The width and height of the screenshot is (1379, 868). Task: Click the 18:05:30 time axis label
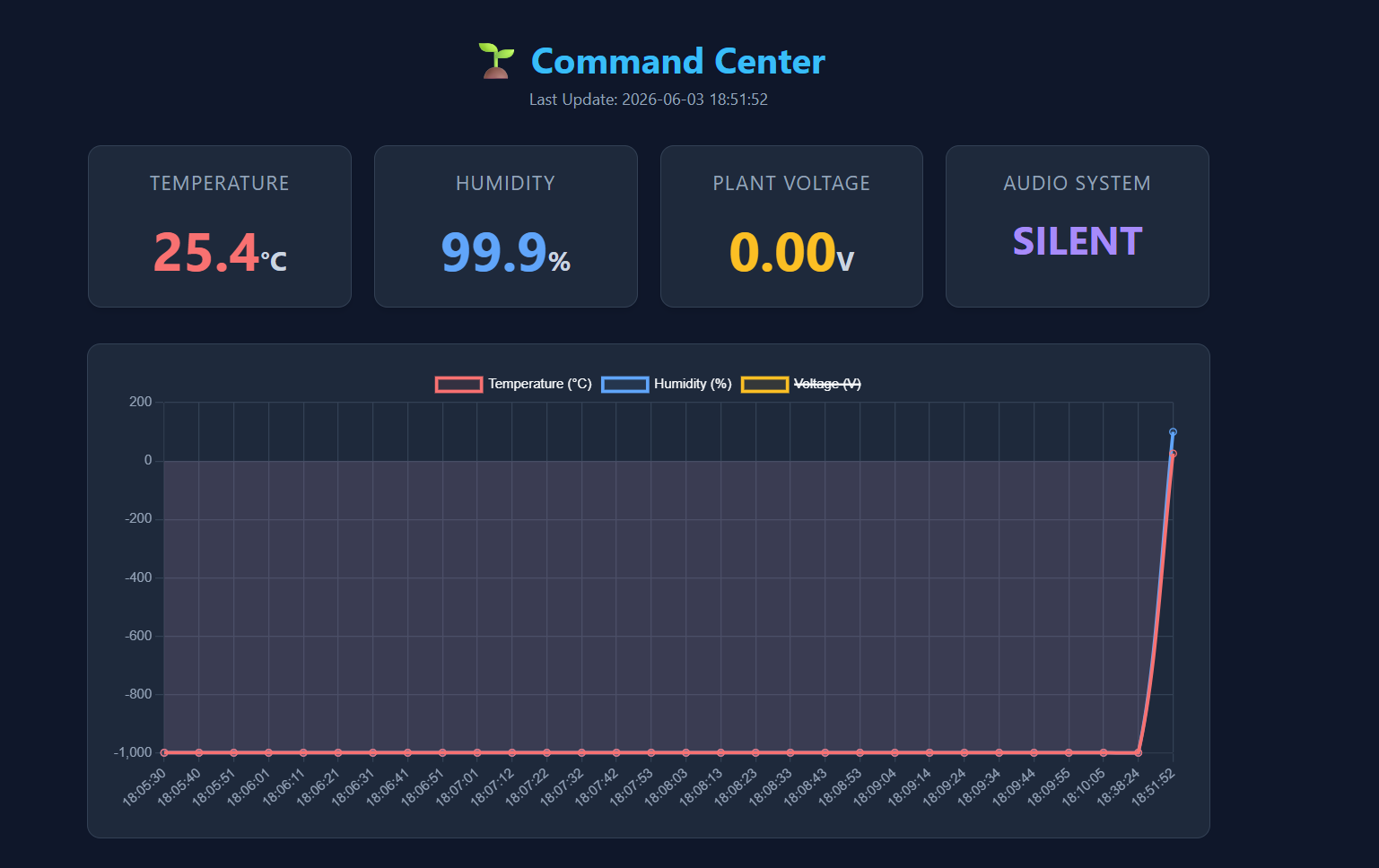tap(144, 786)
